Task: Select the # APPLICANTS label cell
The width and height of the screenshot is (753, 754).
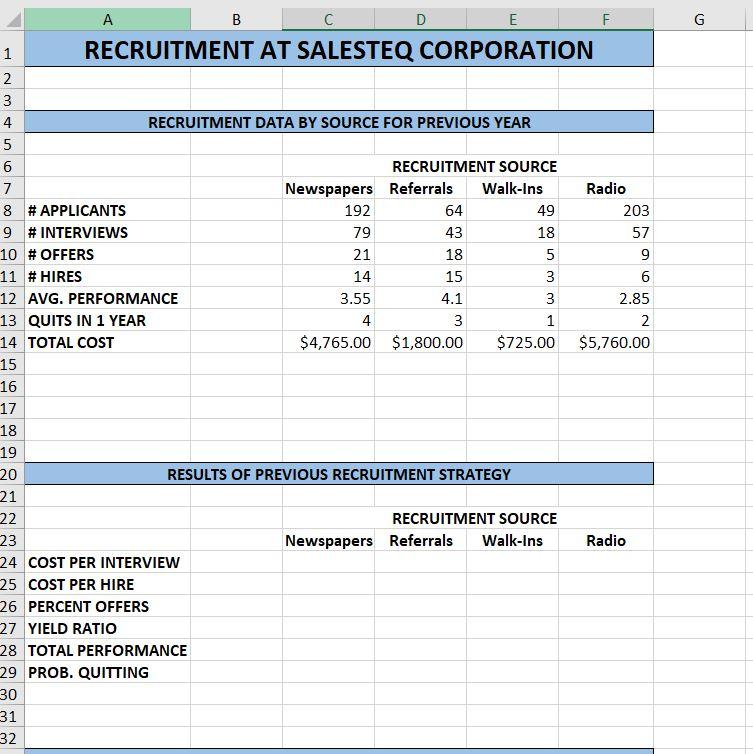Action: (108, 210)
